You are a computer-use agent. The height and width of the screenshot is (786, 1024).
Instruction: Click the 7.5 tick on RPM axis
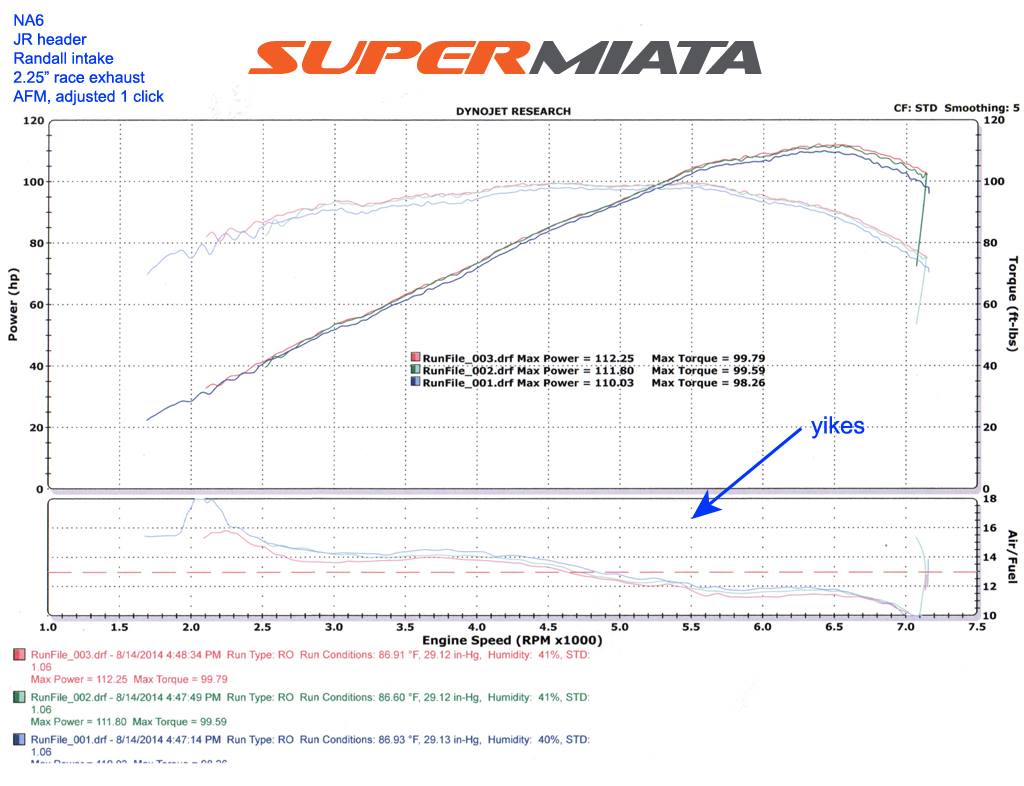[977, 627]
